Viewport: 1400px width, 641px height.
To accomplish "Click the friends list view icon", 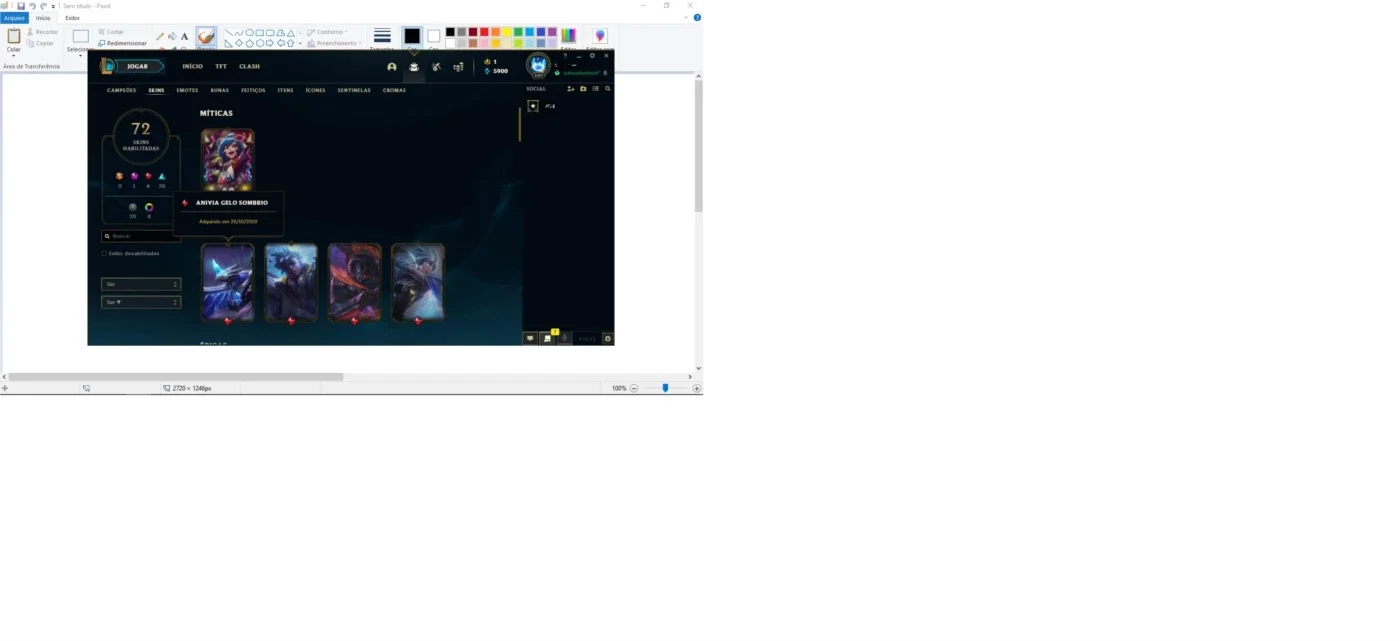I will click(x=595, y=88).
